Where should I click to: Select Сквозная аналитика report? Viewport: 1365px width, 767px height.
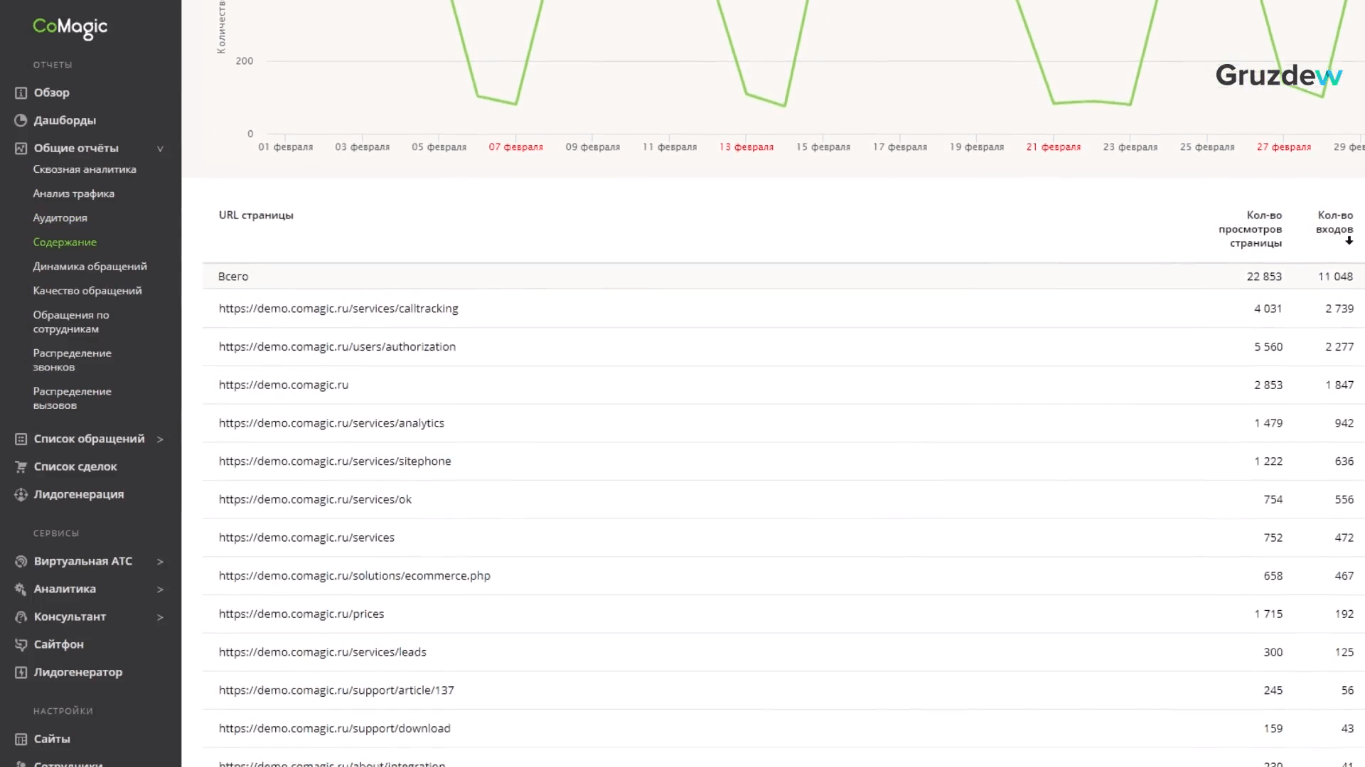point(84,170)
